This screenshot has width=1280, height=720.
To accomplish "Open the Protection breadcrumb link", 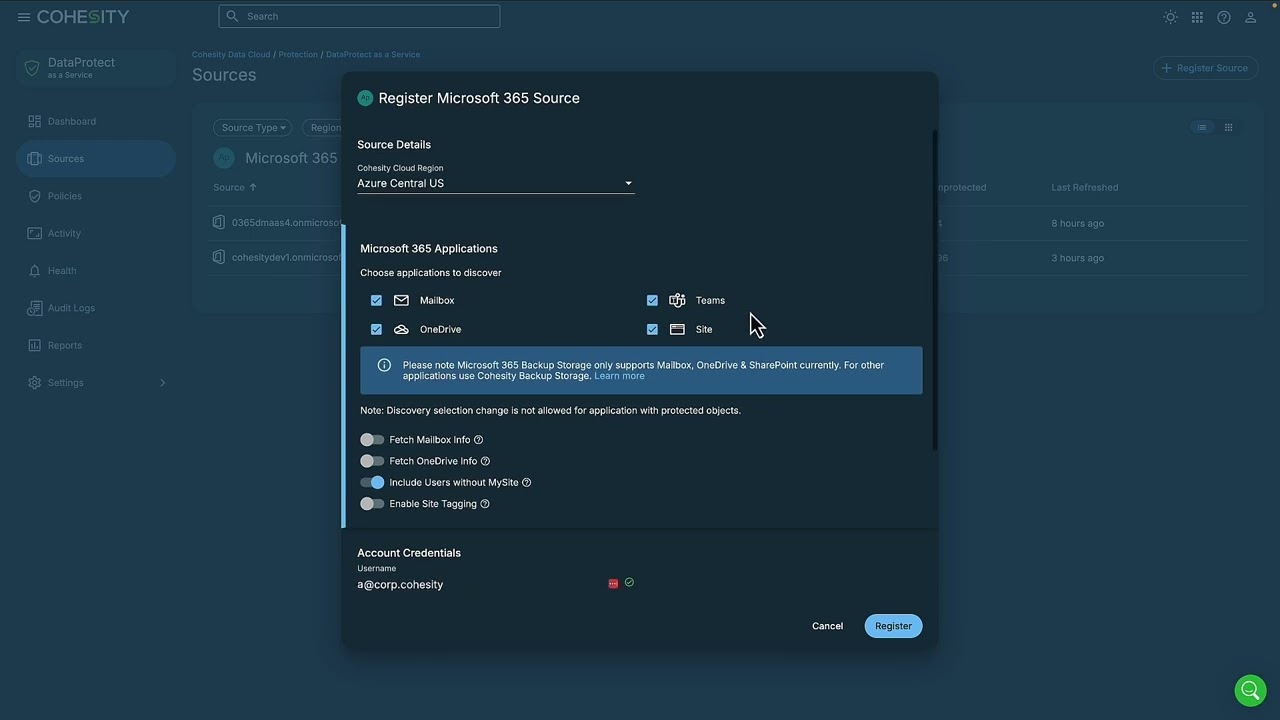I will 298,54.
